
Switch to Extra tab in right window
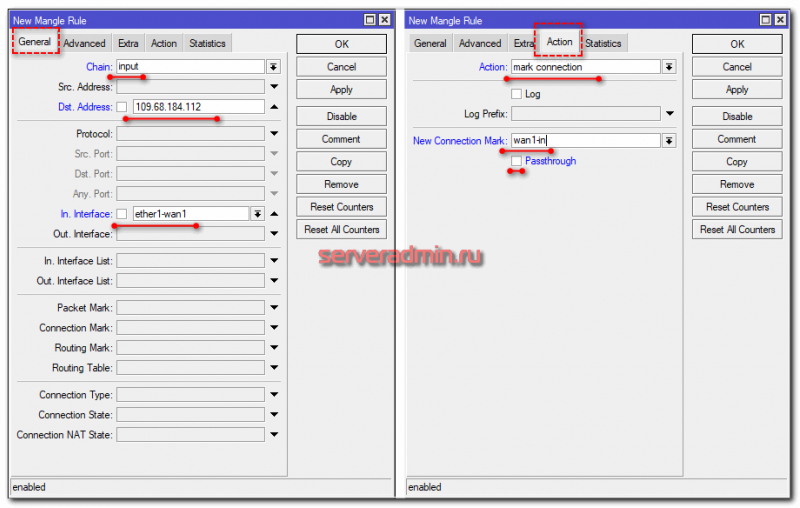coord(522,43)
